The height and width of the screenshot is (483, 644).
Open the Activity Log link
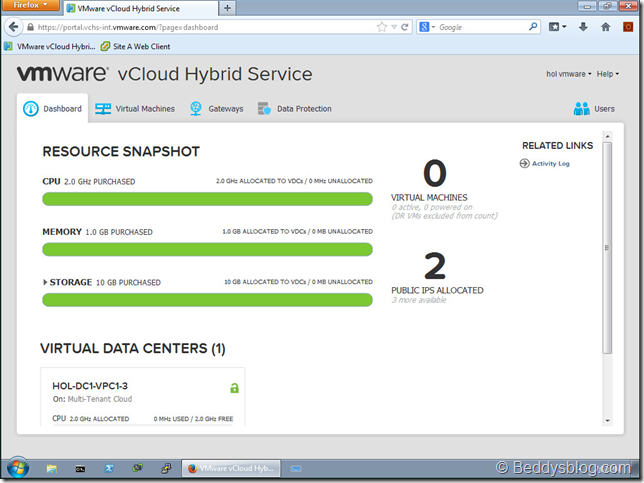tap(550, 163)
